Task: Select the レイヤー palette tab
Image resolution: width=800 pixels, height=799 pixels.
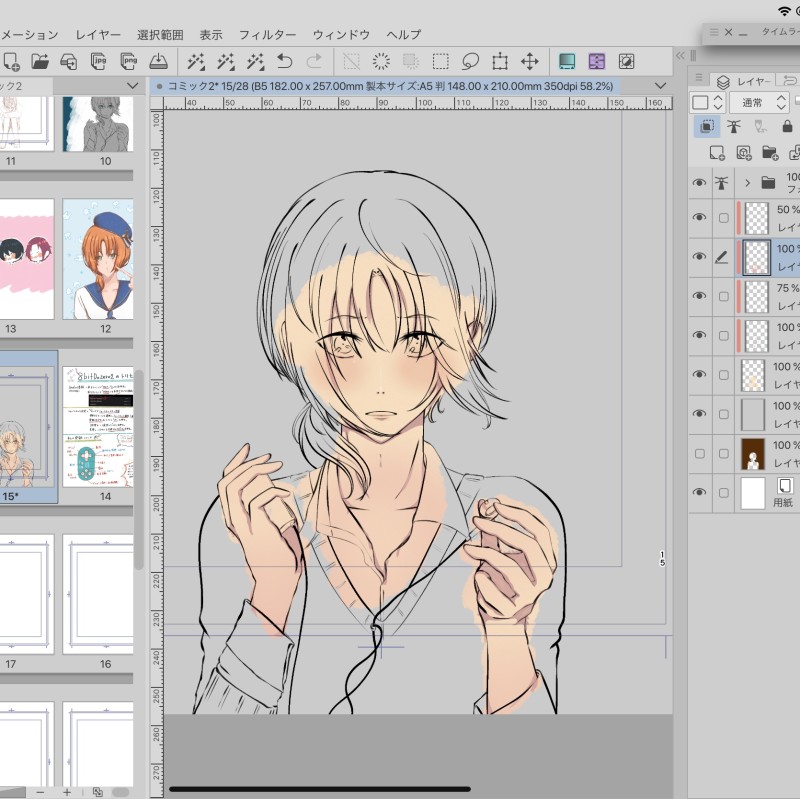Action: (744, 81)
